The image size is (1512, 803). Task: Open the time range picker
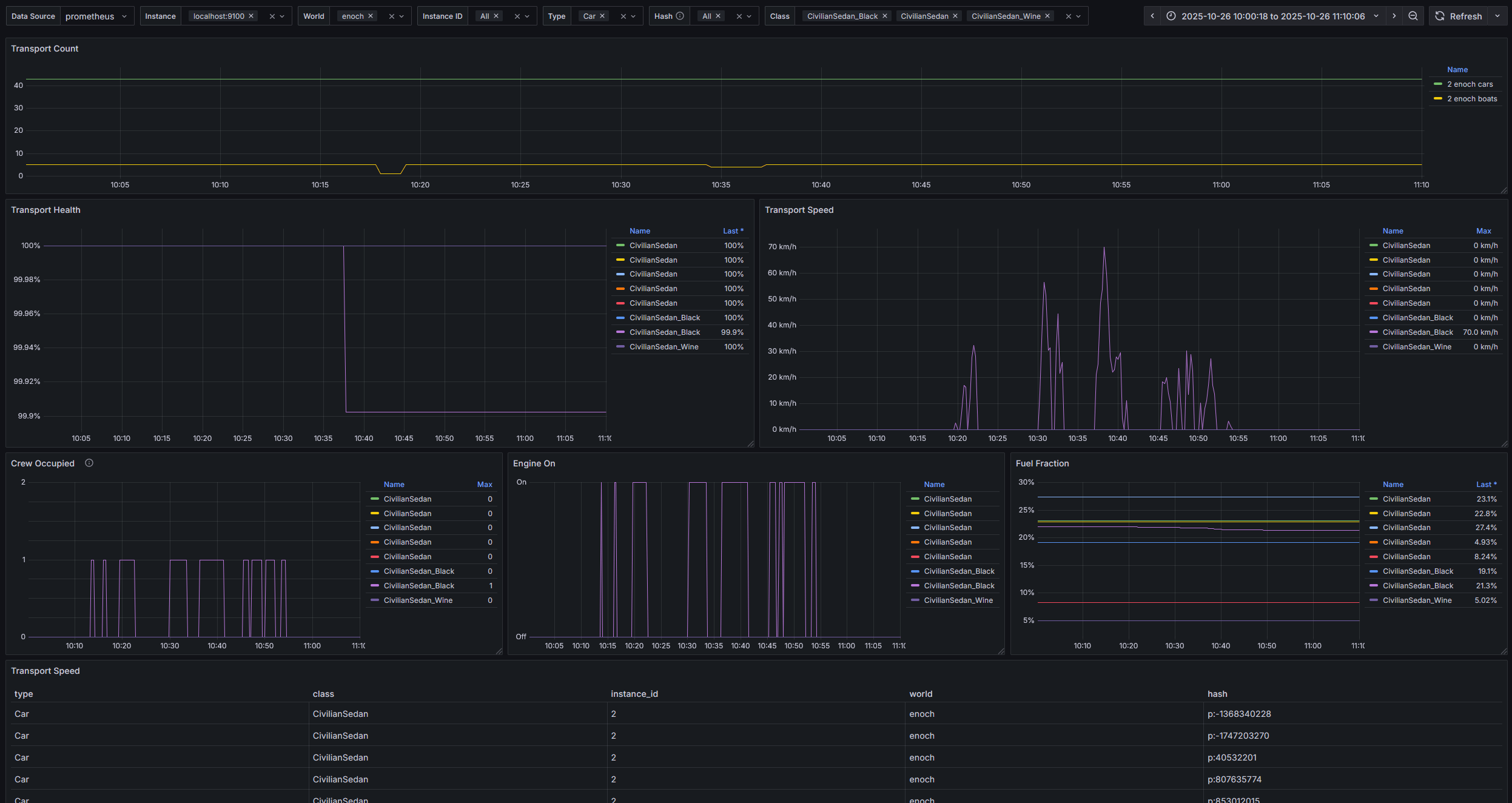[1272, 16]
